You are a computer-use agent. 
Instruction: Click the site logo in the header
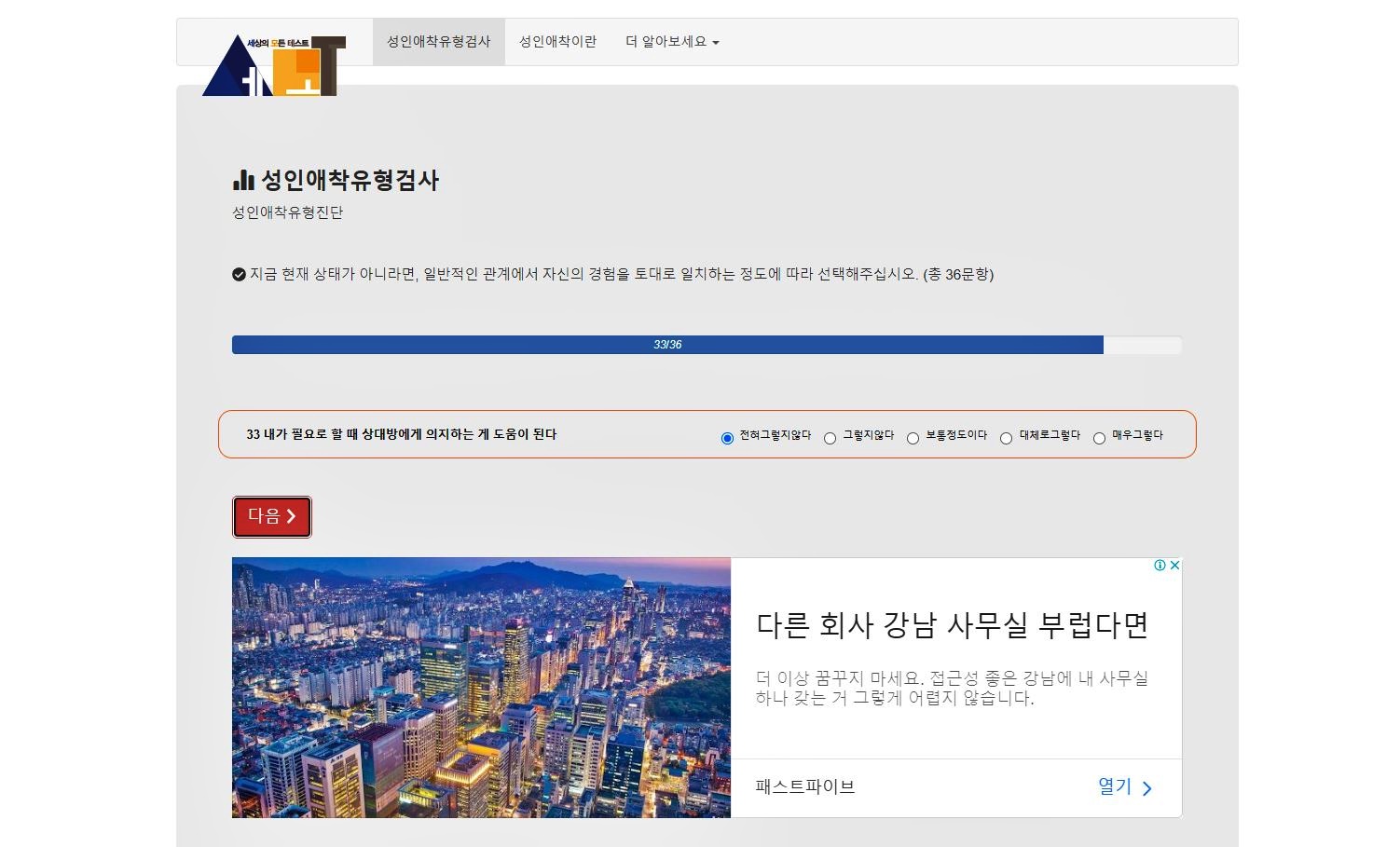[274, 66]
